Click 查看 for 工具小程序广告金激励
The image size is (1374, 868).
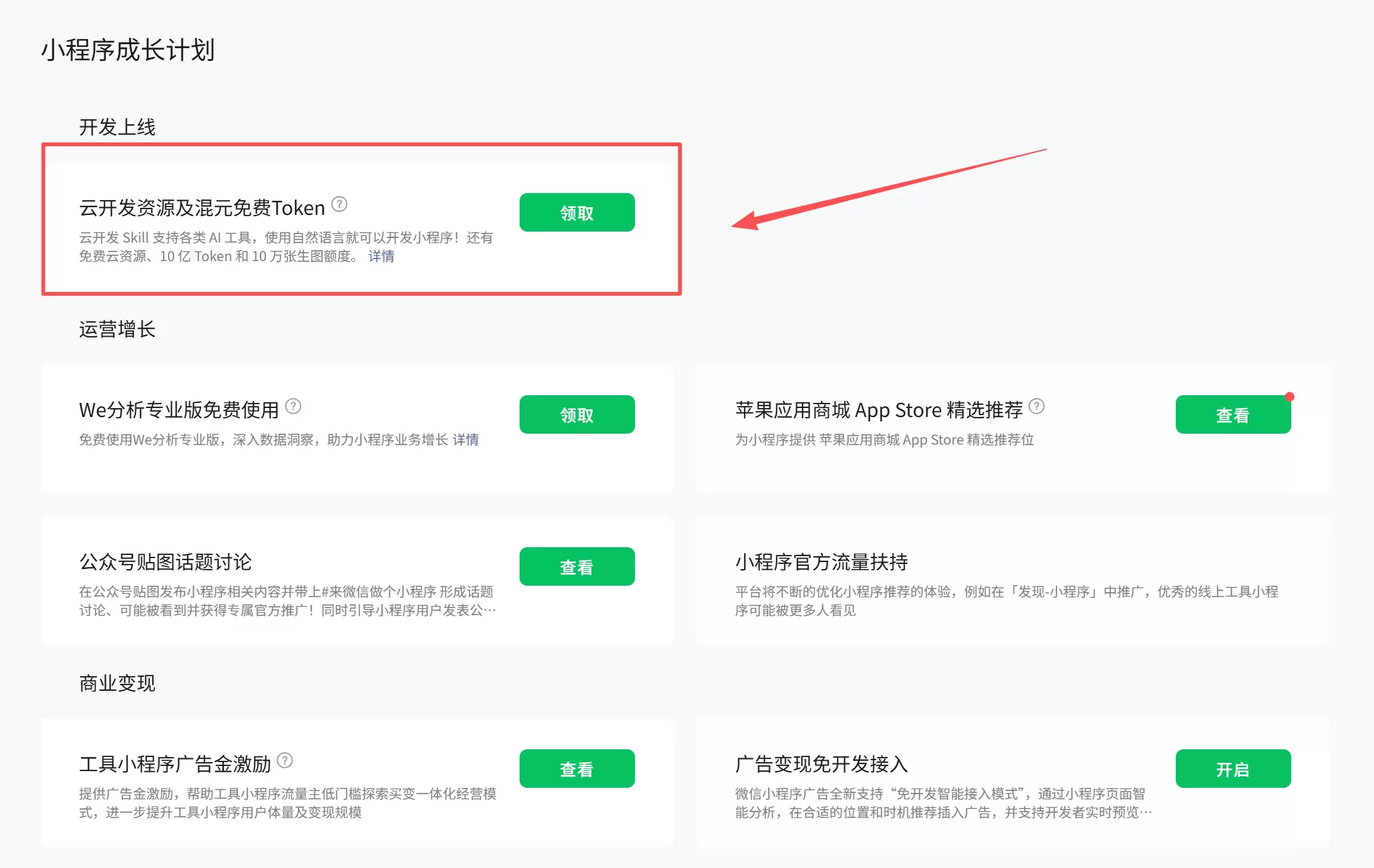tap(577, 769)
